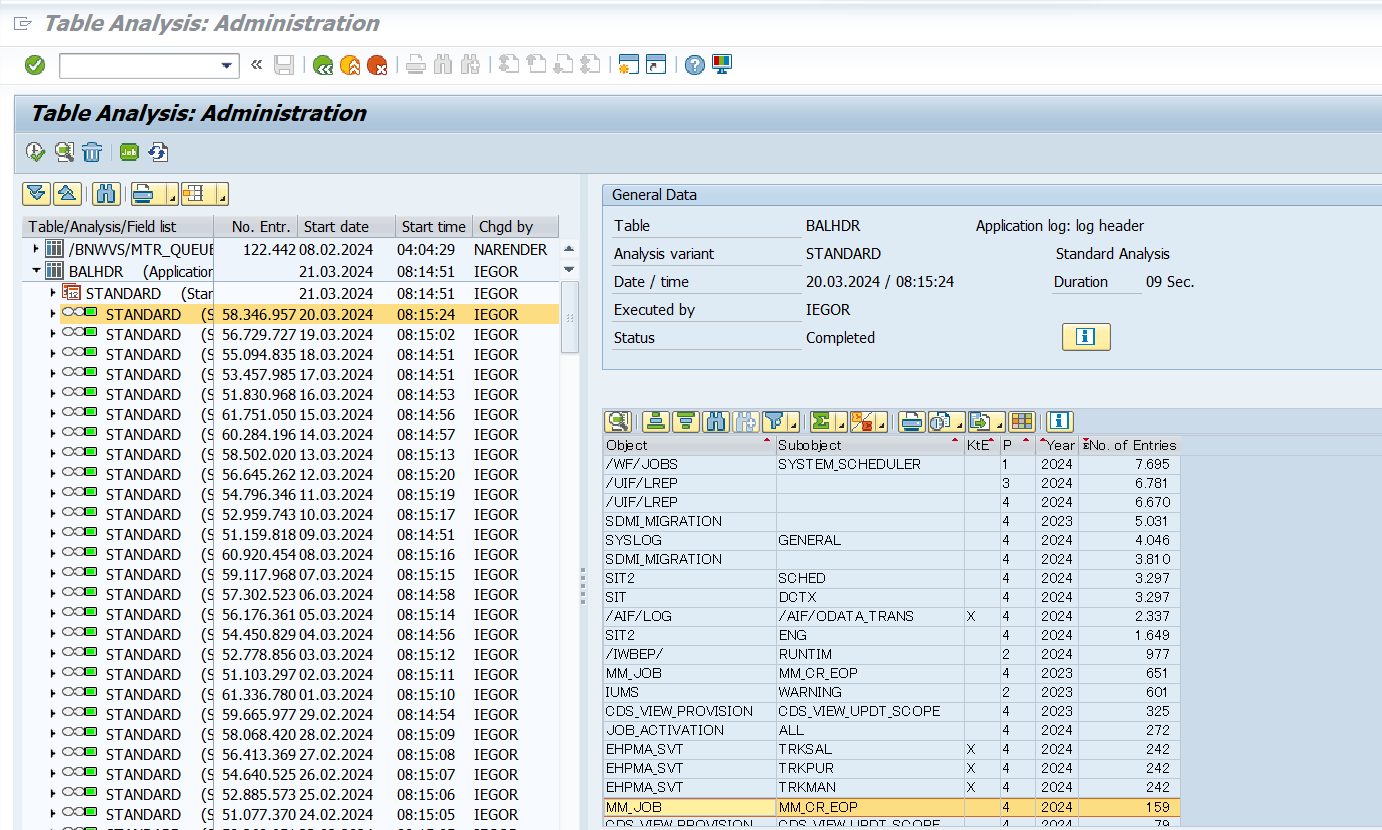Click the orange Exit icon
This screenshot has width=1382, height=830.
pyautogui.click(x=350, y=65)
